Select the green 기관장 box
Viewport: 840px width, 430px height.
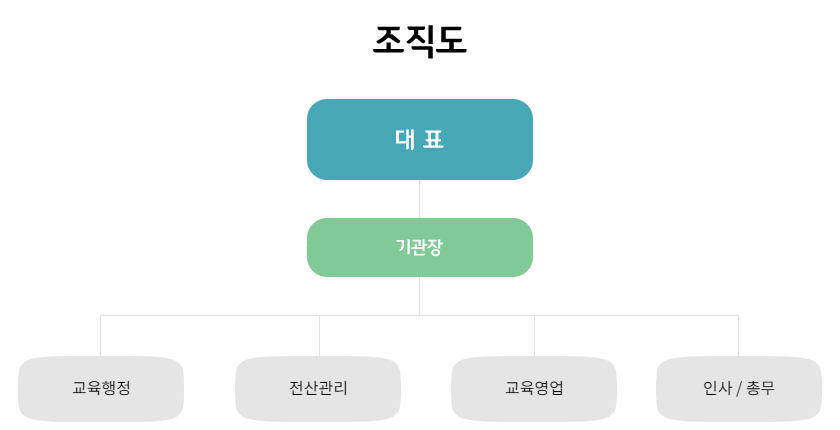coord(419,247)
